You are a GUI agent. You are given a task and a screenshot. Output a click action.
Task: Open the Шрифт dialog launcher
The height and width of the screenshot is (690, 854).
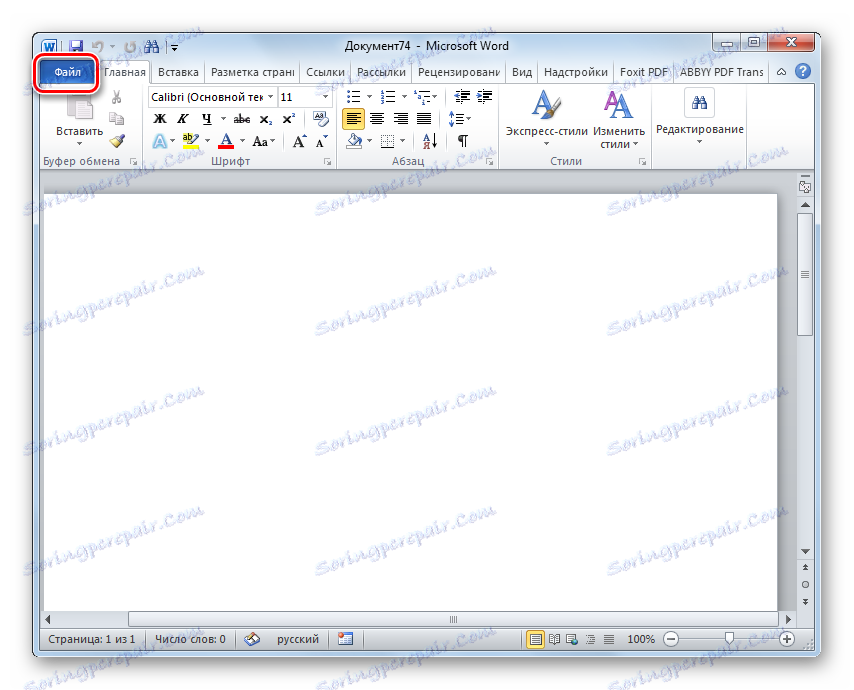(x=327, y=162)
